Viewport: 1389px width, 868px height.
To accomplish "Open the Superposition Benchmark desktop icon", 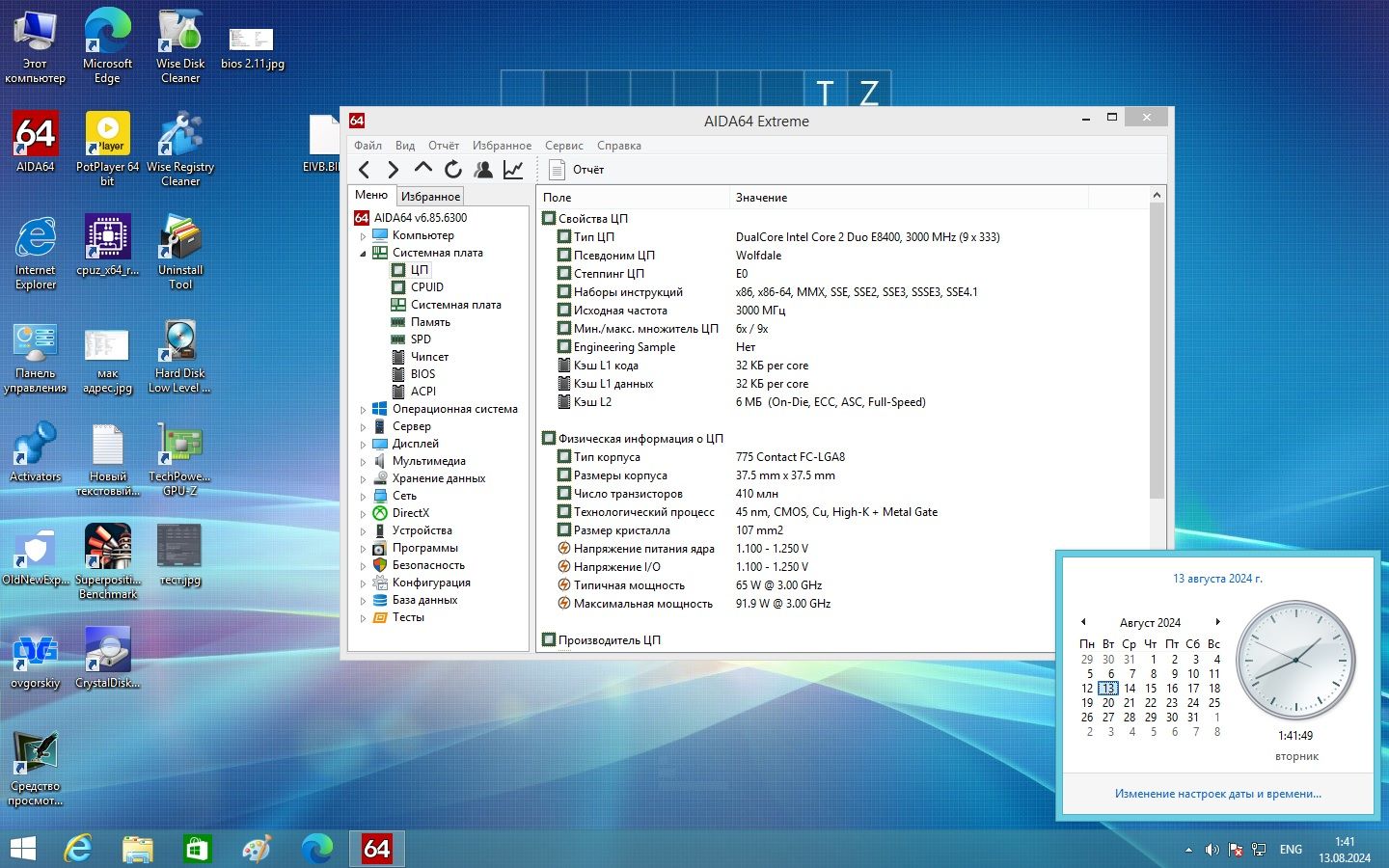I will (107, 562).
